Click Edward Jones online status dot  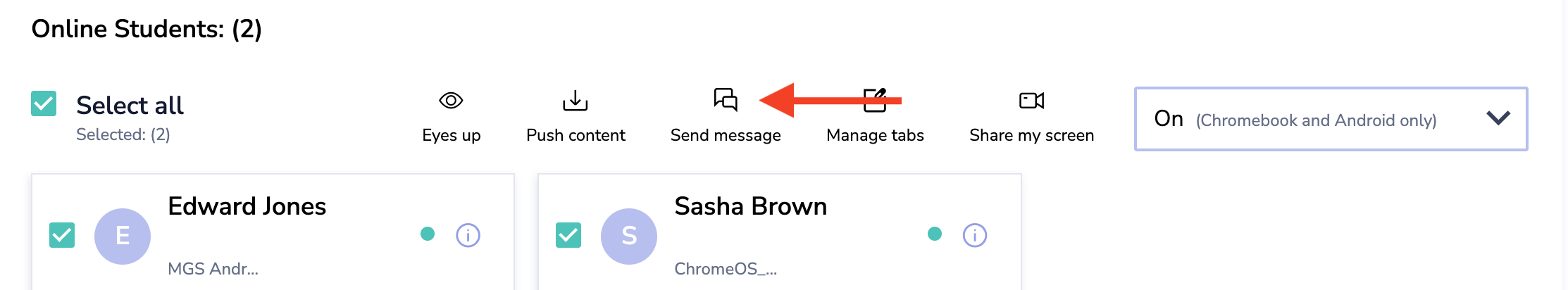[428, 234]
